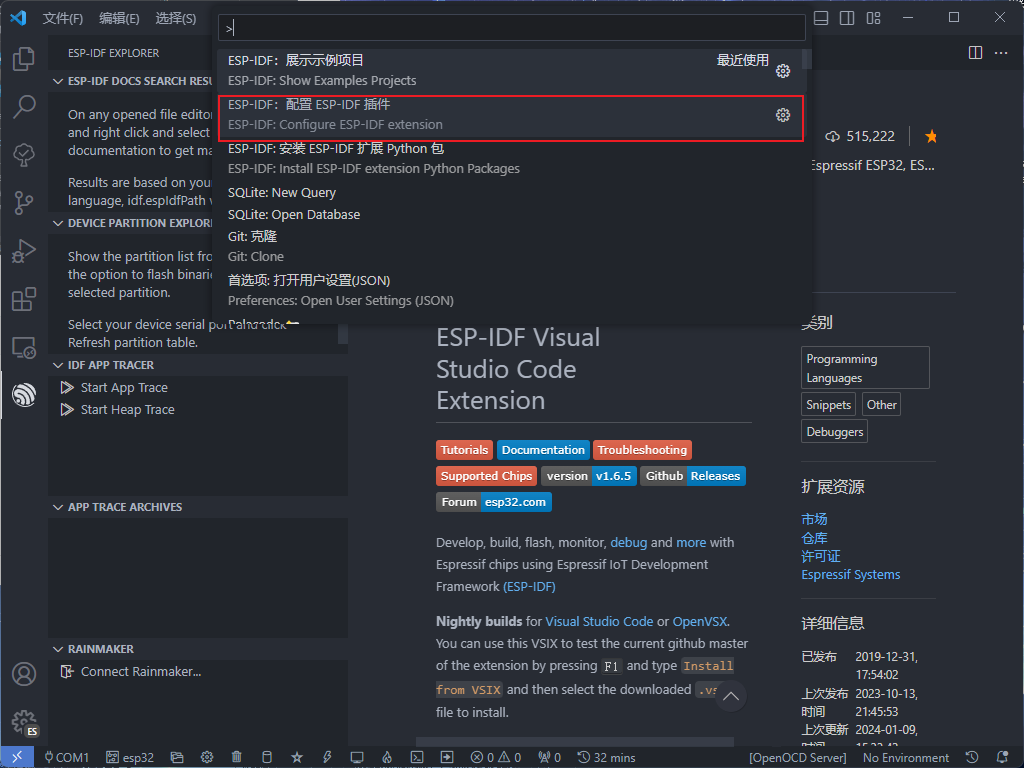Viewport: 1024px width, 768px height.
Task: Open the Github Releases badge
Action: pos(693,476)
